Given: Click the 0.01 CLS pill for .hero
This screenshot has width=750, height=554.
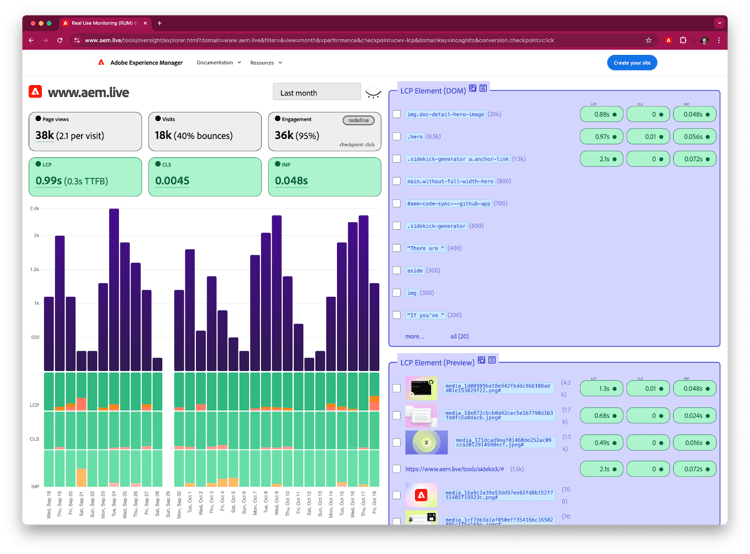Looking at the screenshot, I should tap(648, 136).
